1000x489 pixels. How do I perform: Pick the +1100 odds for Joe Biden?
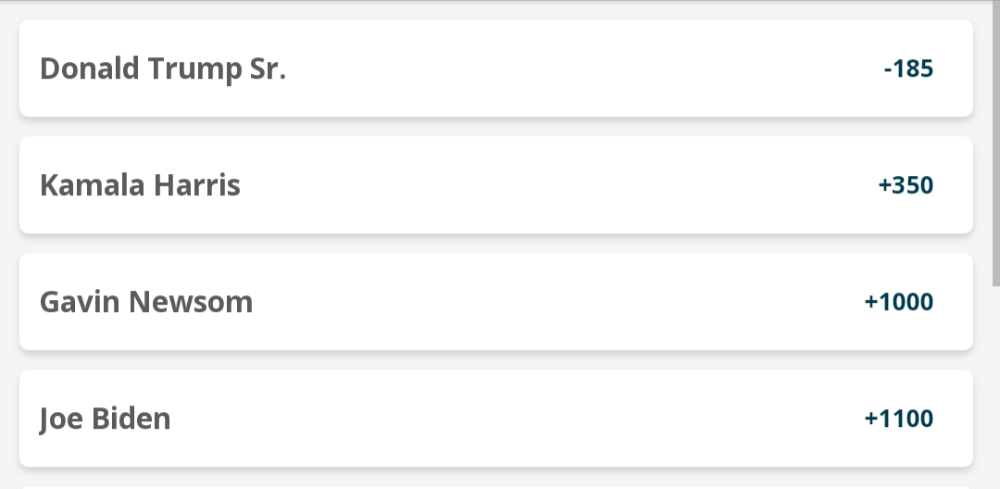click(x=899, y=418)
